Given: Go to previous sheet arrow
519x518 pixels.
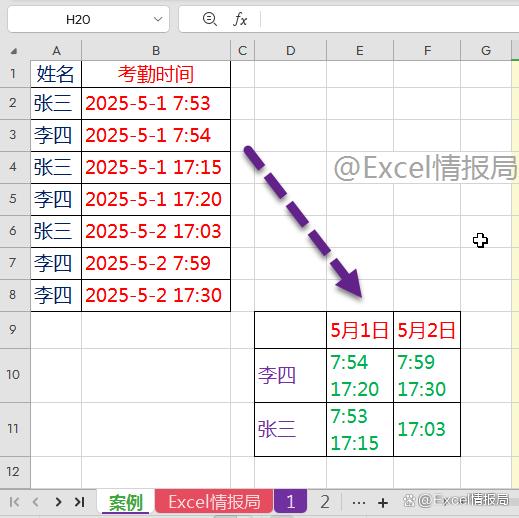Looking at the screenshot, I should (36, 502).
